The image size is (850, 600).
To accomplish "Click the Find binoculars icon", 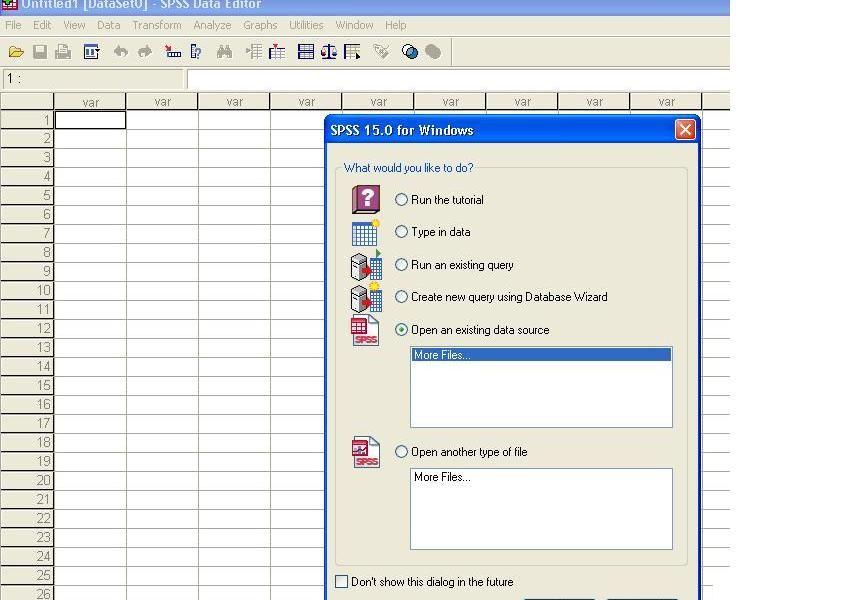I will coord(224,52).
